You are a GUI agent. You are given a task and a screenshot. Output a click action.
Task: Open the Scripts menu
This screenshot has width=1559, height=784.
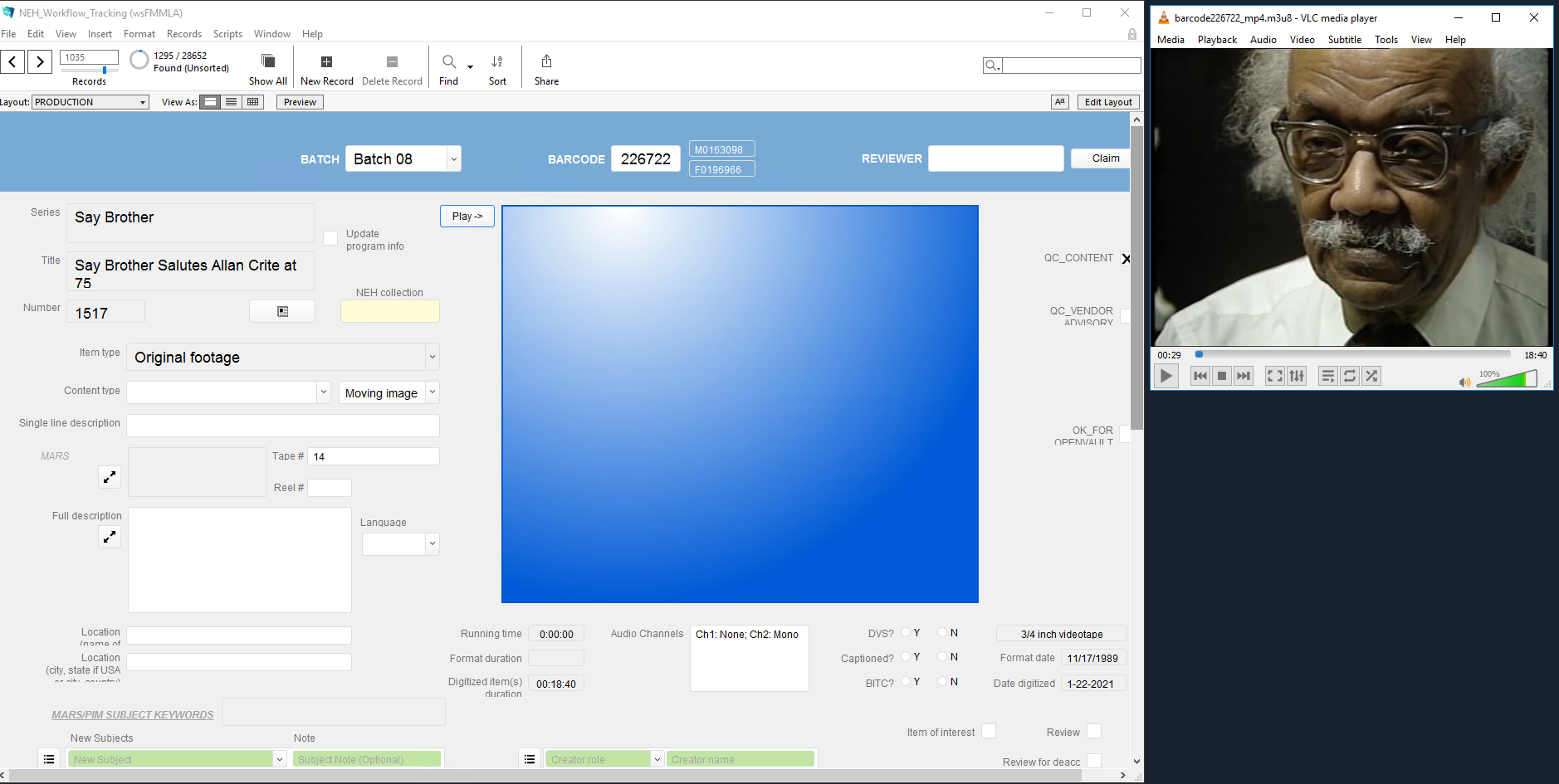pos(227,34)
